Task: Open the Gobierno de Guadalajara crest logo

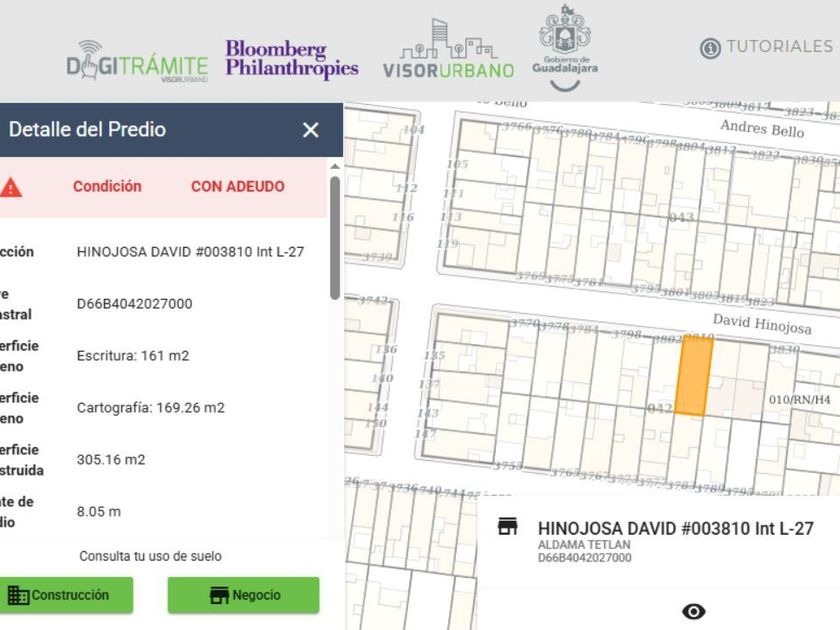Action: (x=565, y=48)
